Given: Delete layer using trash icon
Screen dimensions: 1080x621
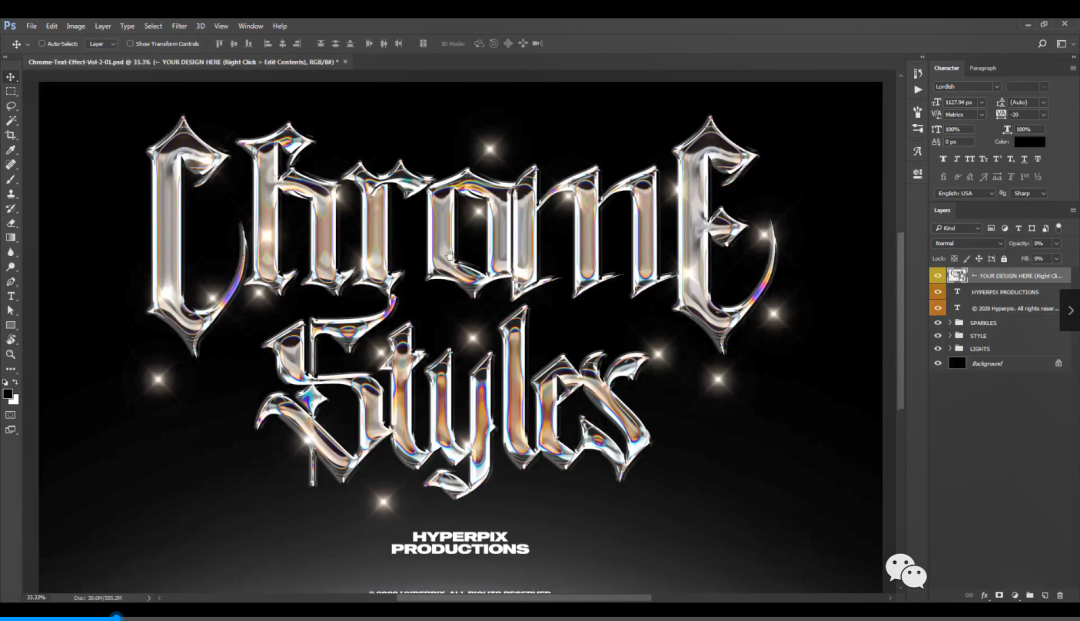Looking at the screenshot, I should coord(1060,596).
